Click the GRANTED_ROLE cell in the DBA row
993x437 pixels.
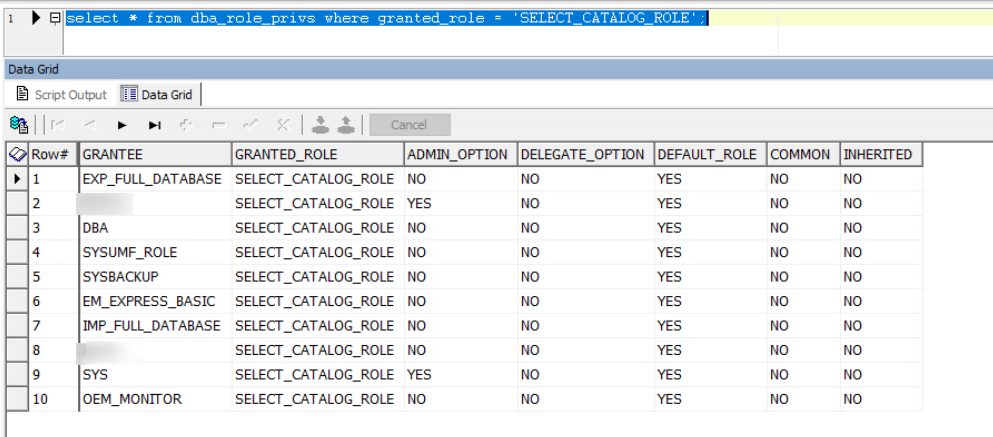pyautogui.click(x=318, y=228)
